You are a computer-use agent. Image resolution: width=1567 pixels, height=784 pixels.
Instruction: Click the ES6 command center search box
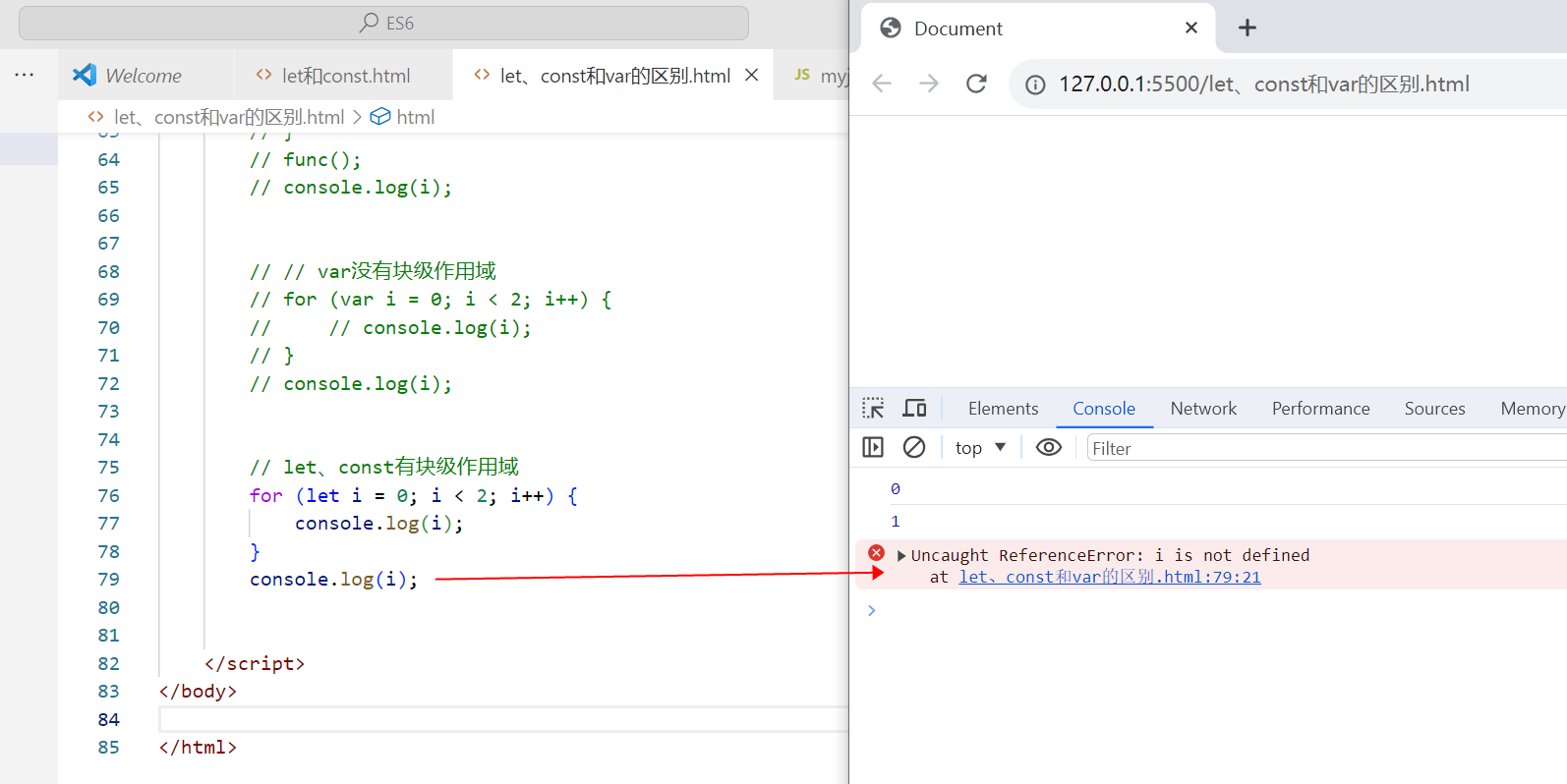tap(383, 23)
